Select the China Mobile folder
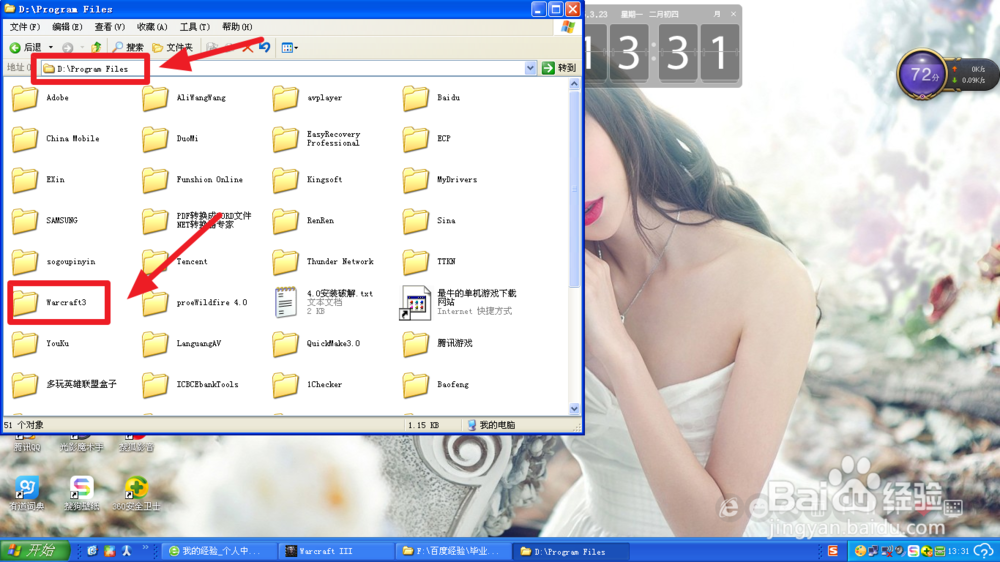1000x562 pixels. pyautogui.click(x=55, y=138)
